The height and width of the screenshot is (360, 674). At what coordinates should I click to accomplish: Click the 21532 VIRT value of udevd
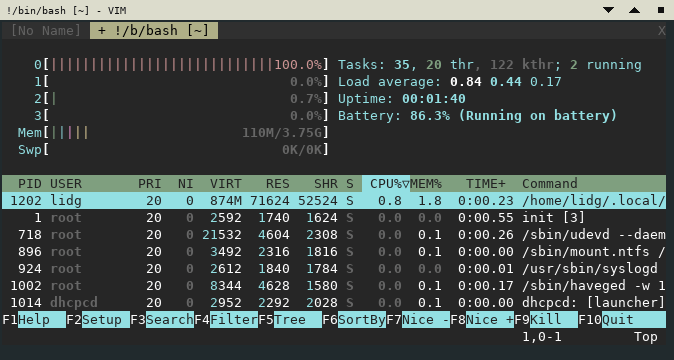point(222,235)
